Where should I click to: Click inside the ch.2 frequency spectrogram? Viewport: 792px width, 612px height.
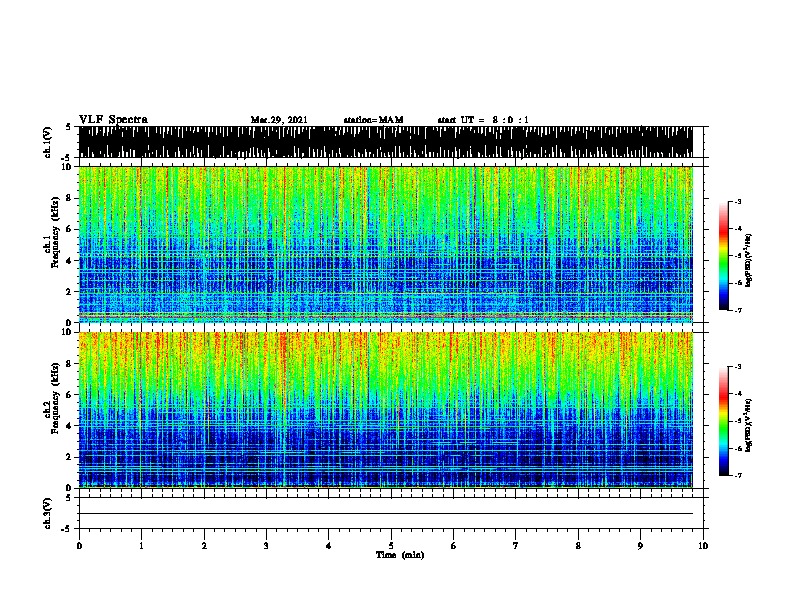(386, 410)
